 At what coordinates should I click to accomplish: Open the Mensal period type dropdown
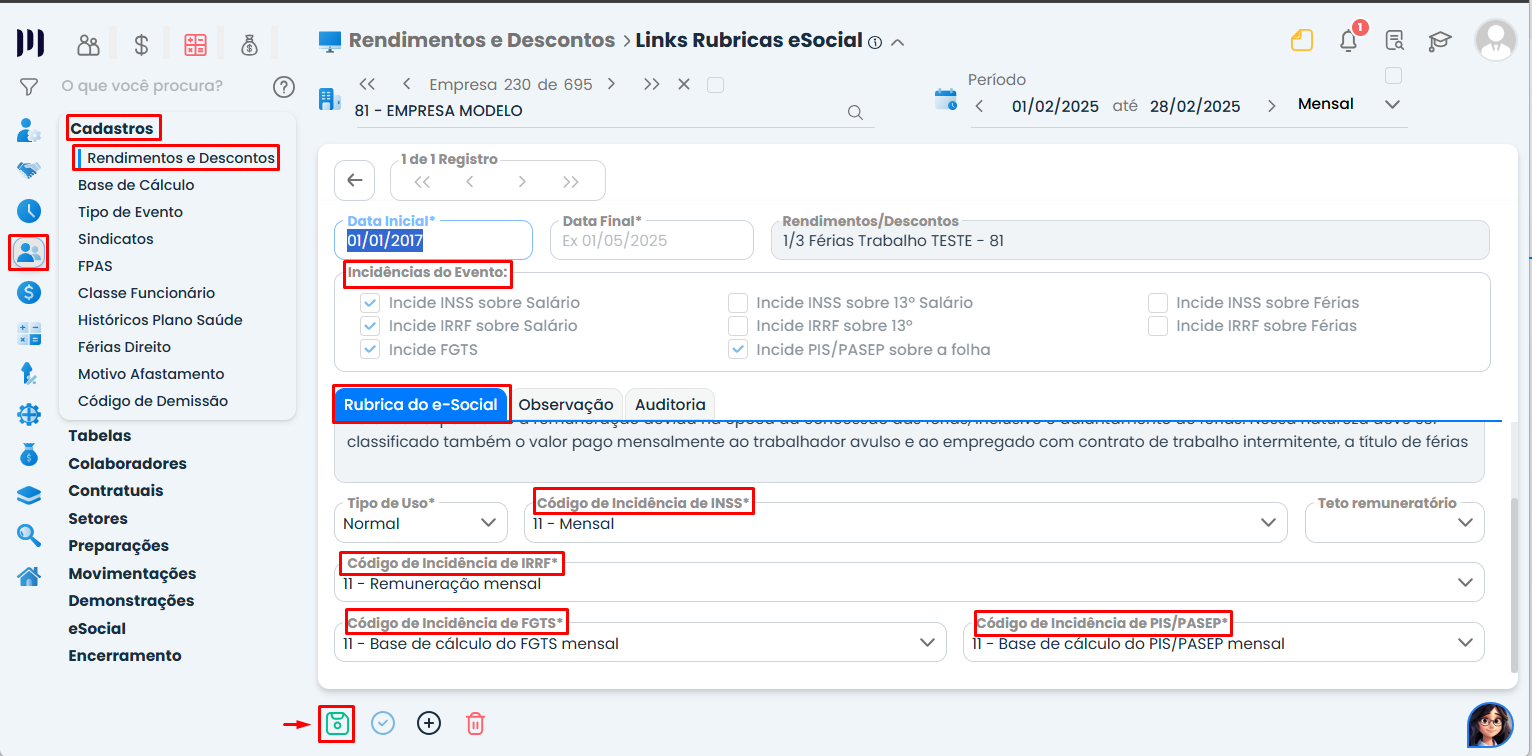pyautogui.click(x=1349, y=104)
